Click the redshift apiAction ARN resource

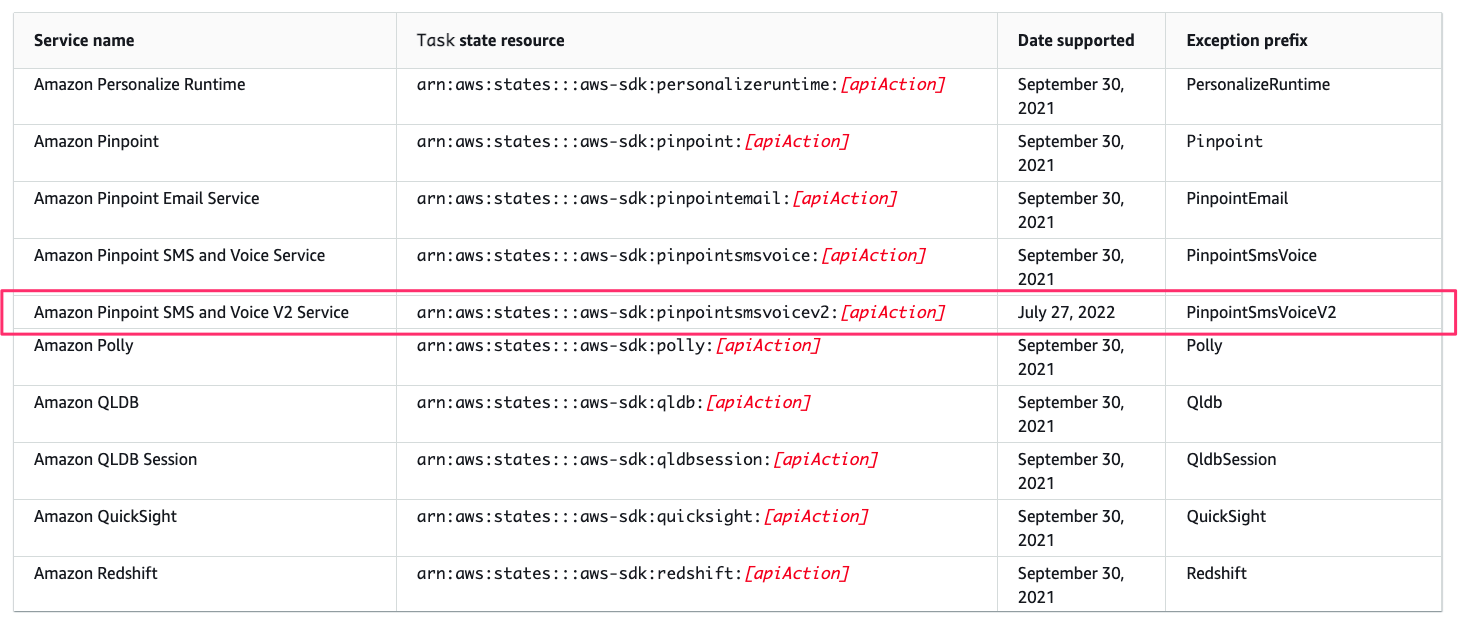click(633, 574)
